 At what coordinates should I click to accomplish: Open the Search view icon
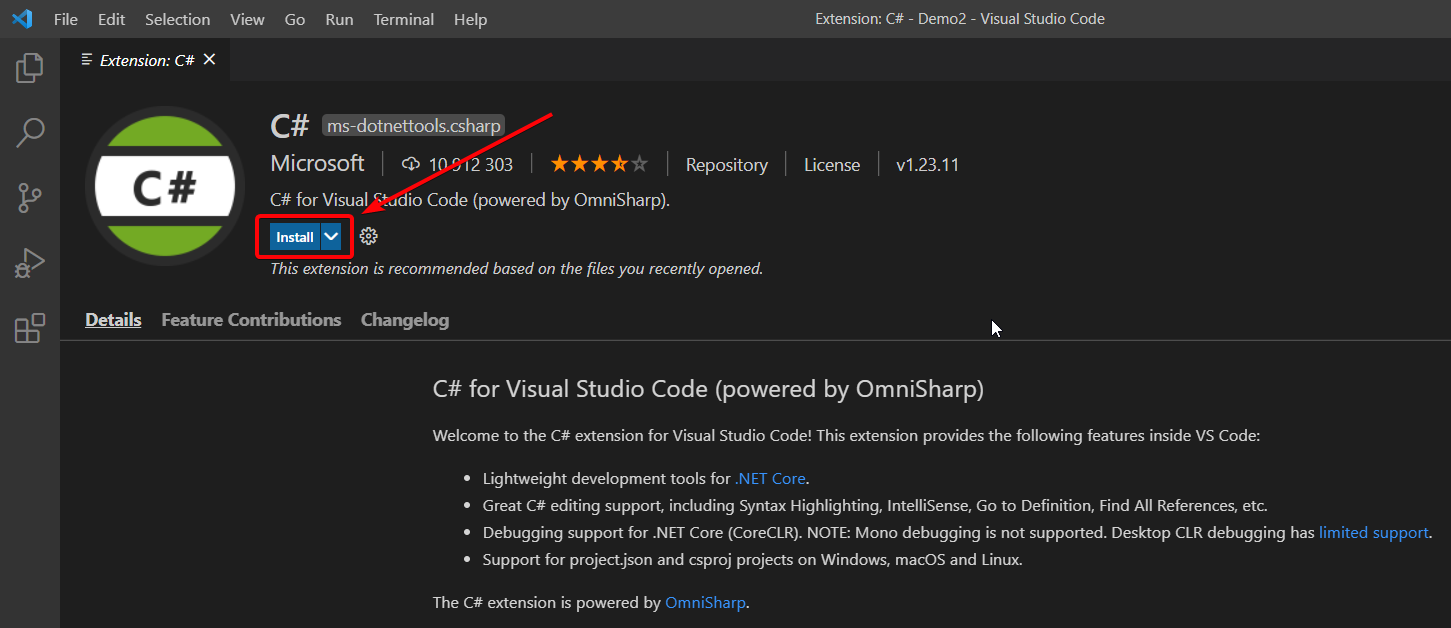pyautogui.click(x=29, y=132)
